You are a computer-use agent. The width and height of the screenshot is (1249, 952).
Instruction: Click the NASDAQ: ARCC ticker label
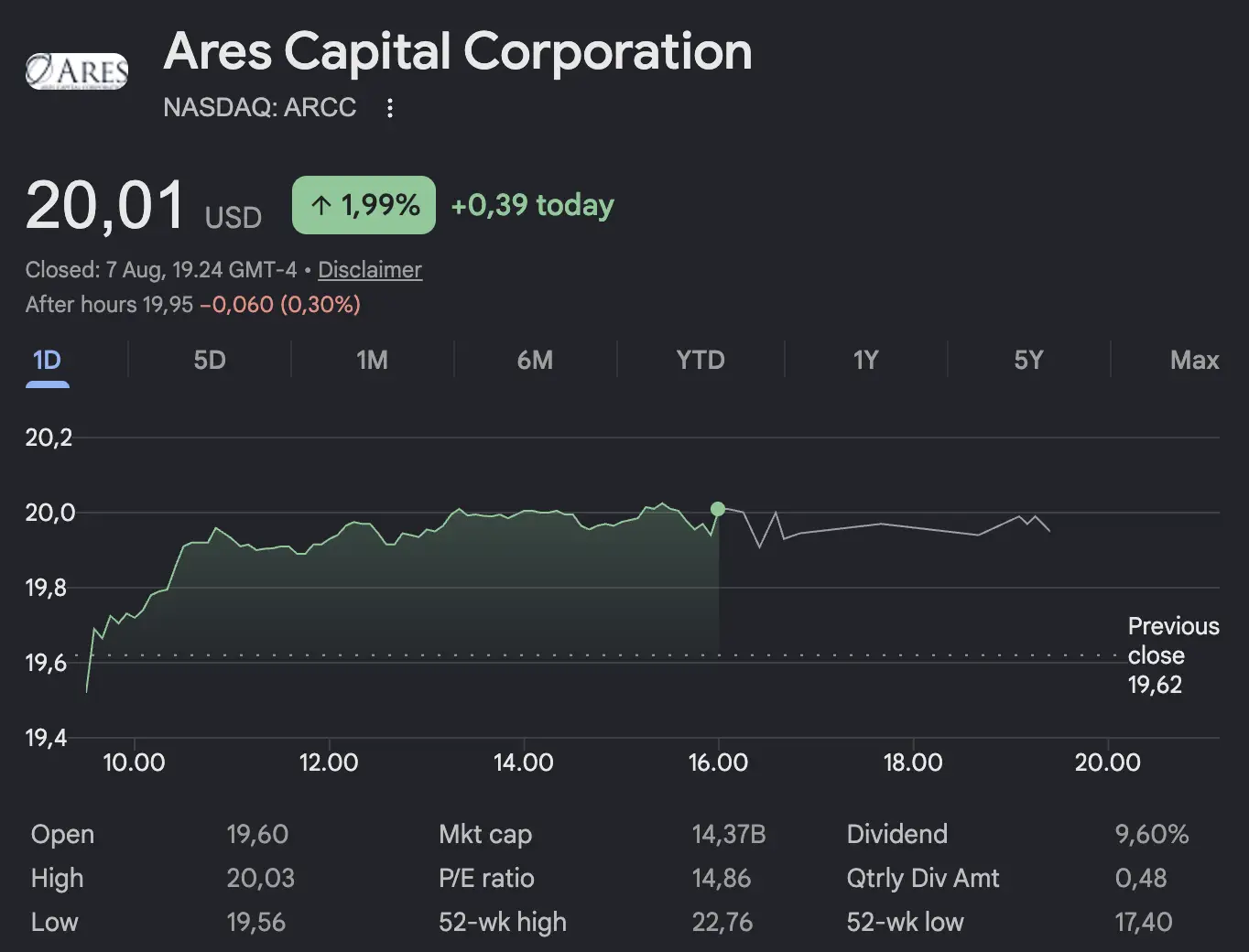pyautogui.click(x=260, y=107)
